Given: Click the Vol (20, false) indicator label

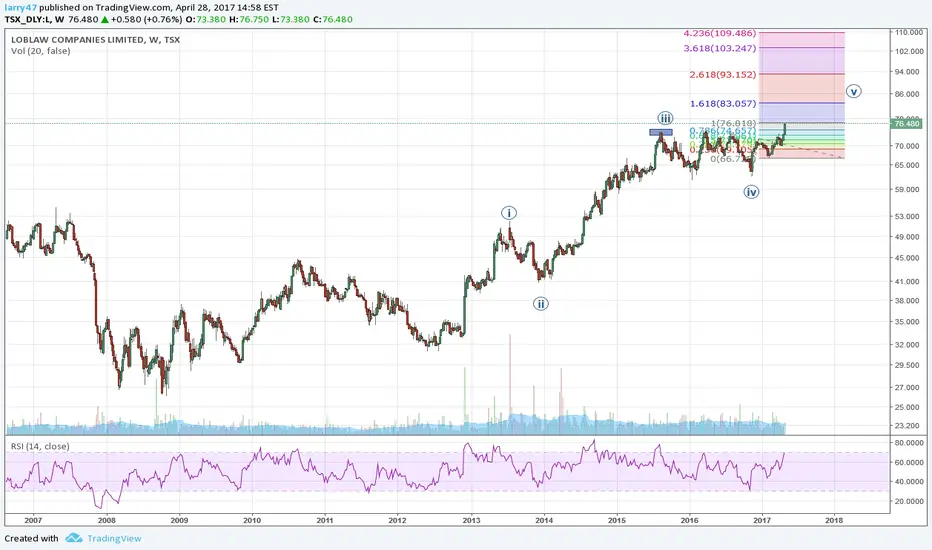Looking at the screenshot, I should (x=40, y=51).
